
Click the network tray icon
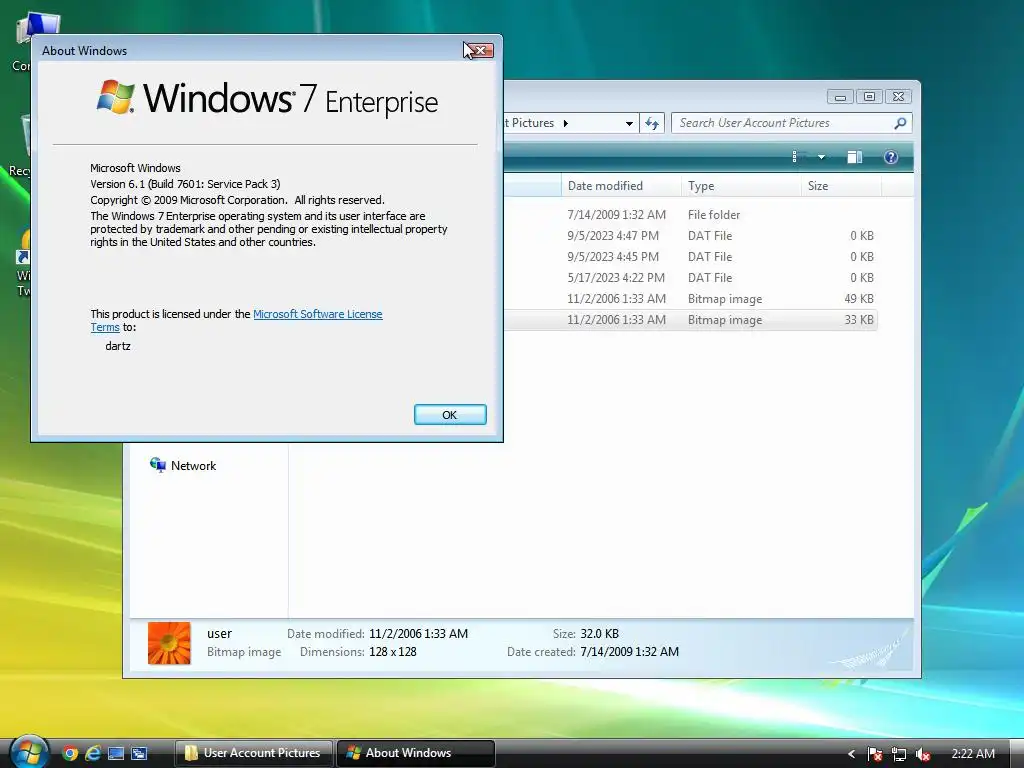click(x=899, y=754)
